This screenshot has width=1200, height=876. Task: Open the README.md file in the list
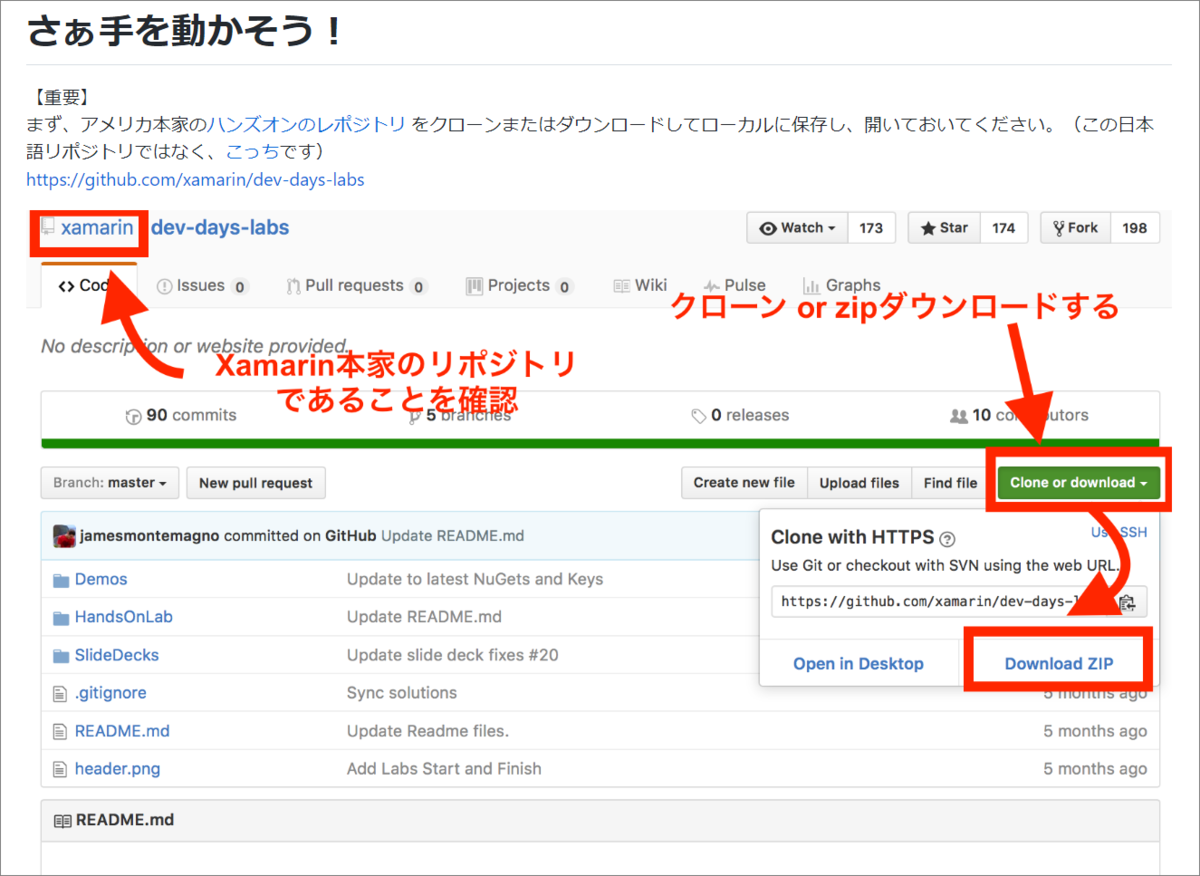[x=122, y=731]
